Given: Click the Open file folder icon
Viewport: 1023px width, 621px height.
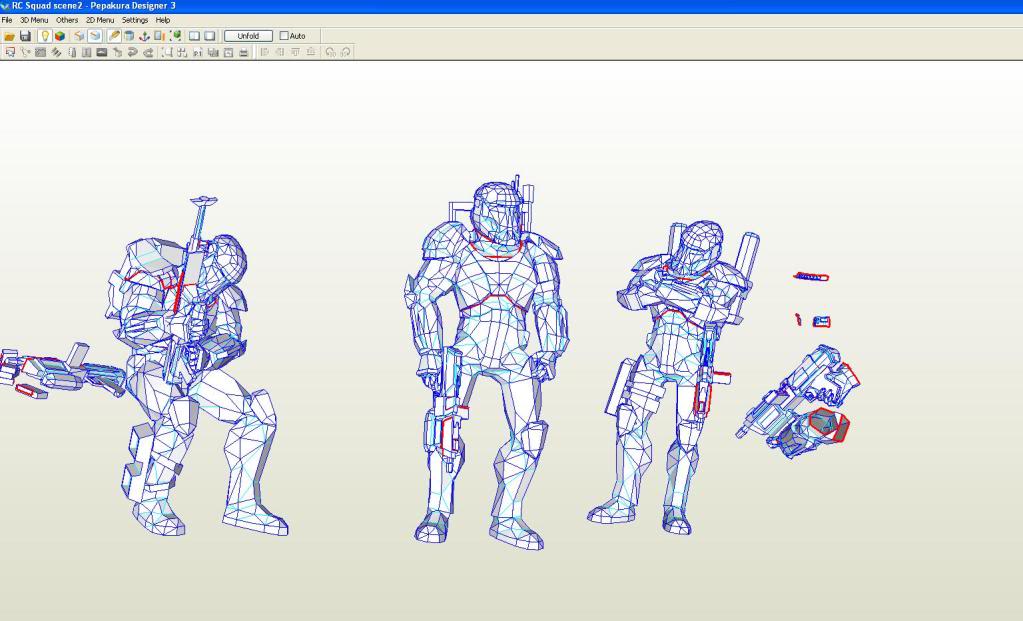Looking at the screenshot, I should pyautogui.click(x=10, y=36).
